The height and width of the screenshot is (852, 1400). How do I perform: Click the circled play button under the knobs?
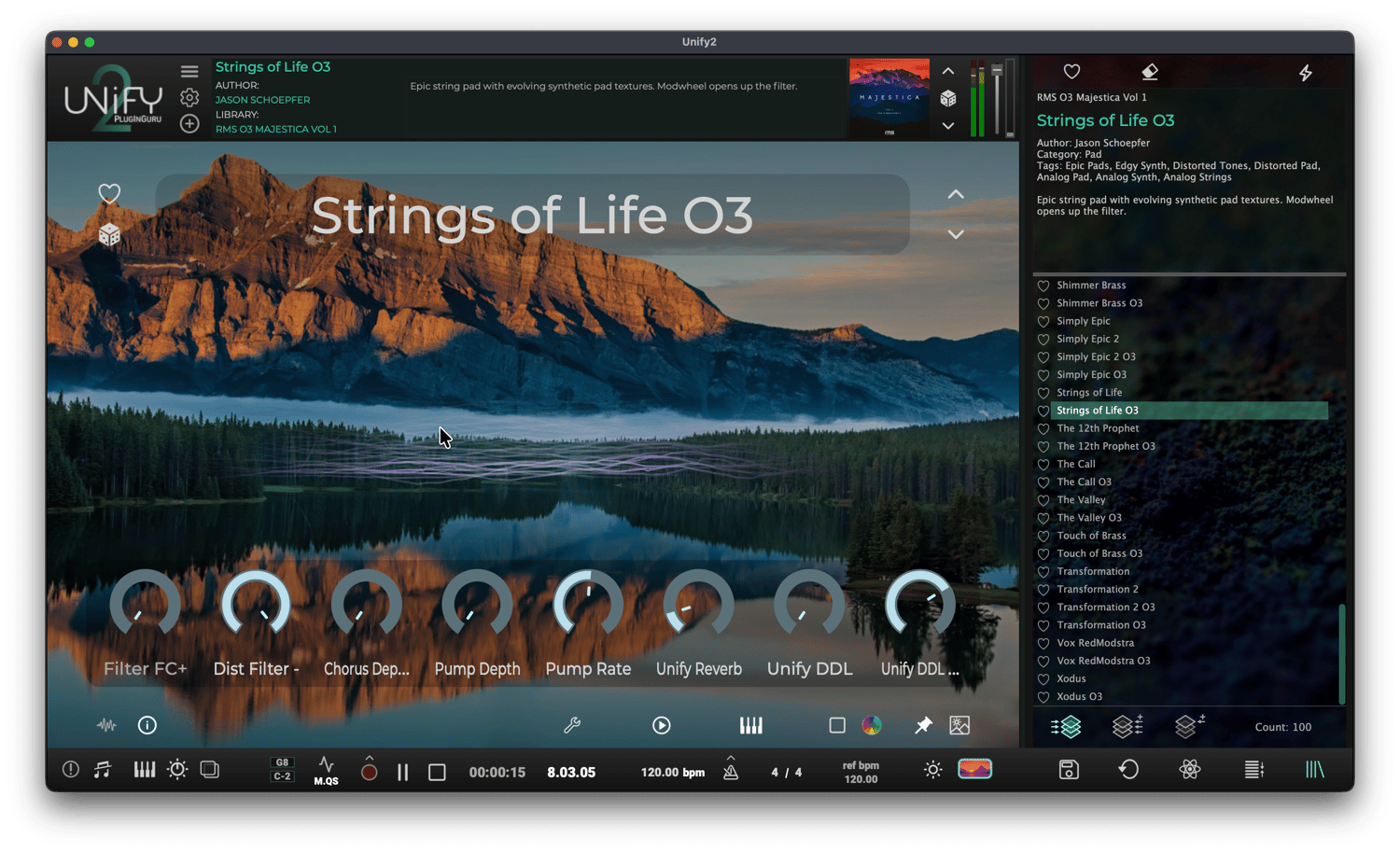662,725
